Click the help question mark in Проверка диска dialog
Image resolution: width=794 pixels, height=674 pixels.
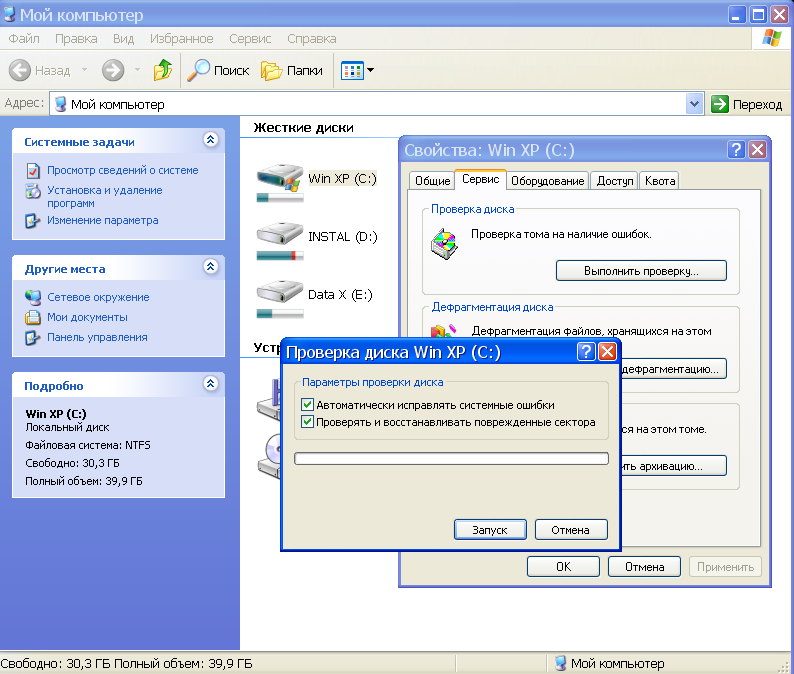[587, 352]
